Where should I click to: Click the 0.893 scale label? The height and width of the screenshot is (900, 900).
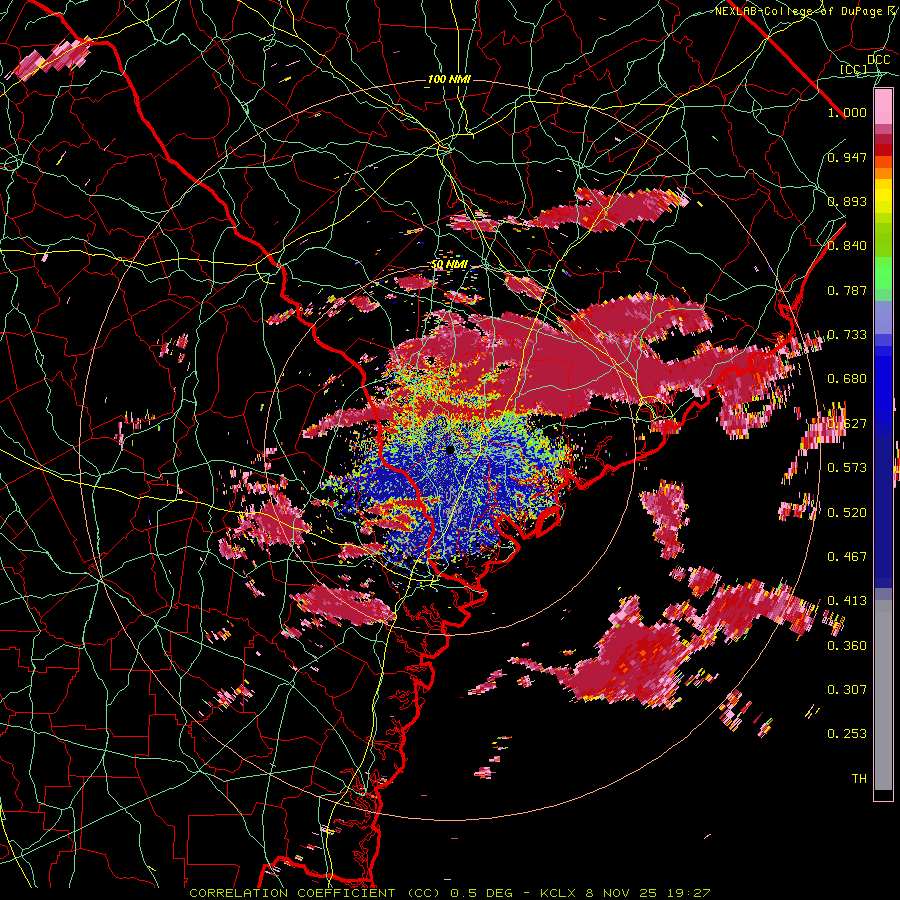tap(847, 201)
